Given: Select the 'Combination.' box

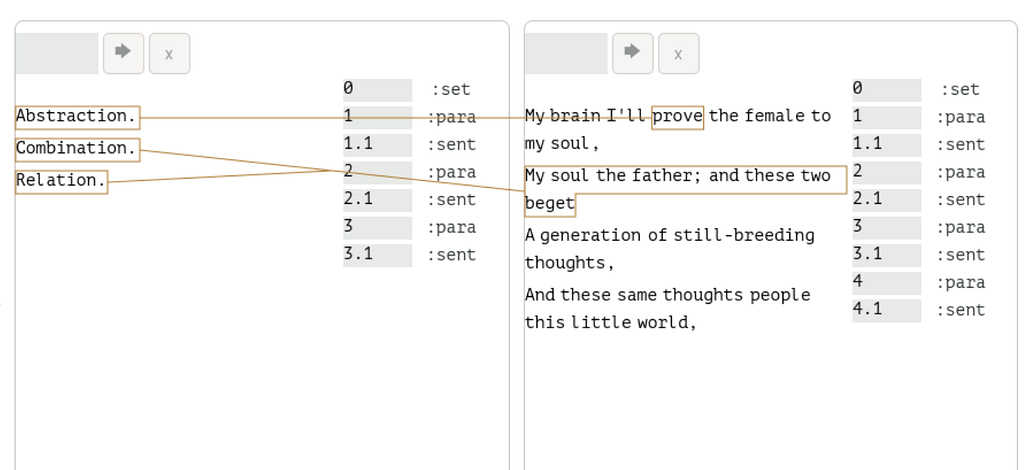Looking at the screenshot, I should coord(77,149).
